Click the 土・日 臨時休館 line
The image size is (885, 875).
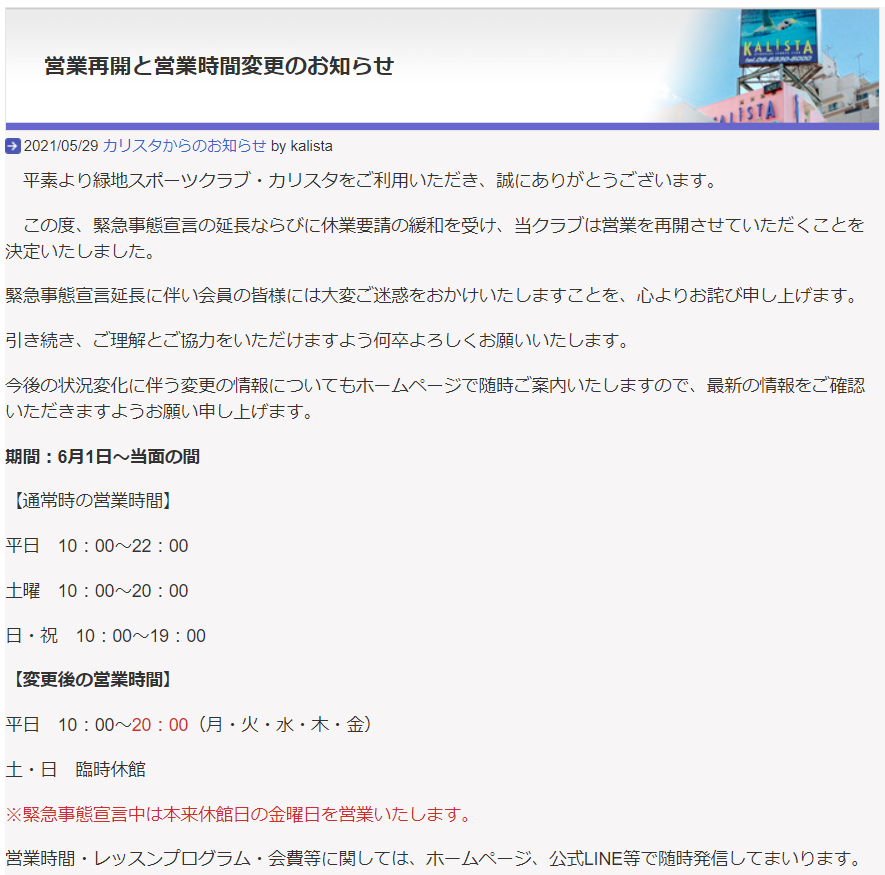tap(76, 769)
